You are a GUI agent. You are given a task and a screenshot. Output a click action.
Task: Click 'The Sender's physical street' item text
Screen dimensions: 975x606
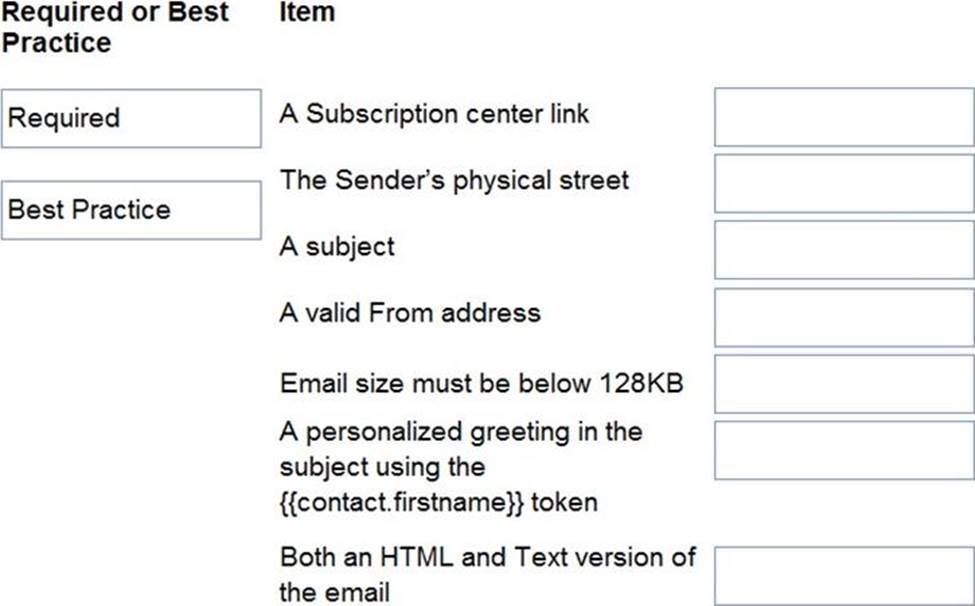point(454,180)
